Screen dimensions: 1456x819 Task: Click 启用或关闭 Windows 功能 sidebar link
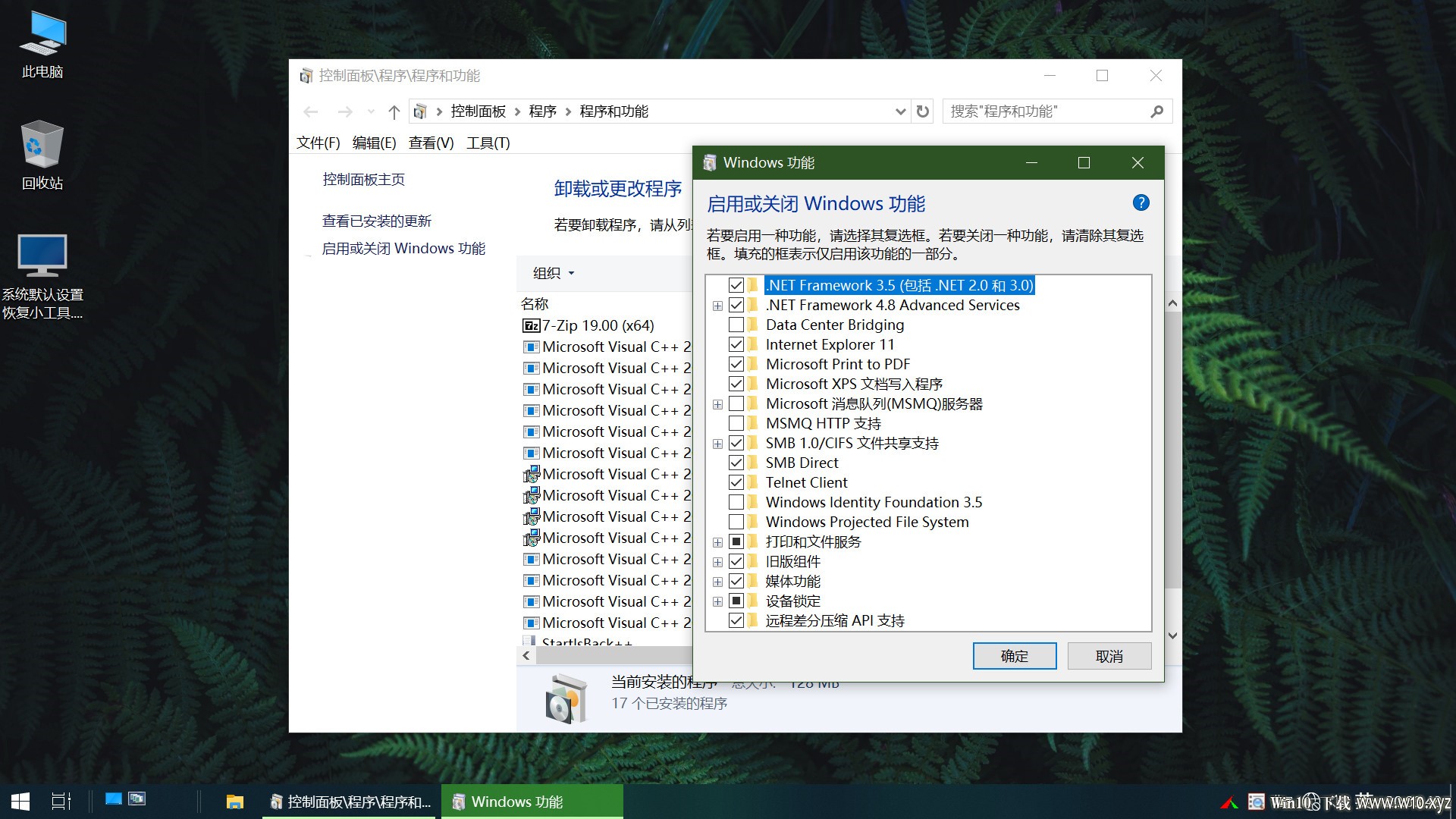(x=403, y=248)
